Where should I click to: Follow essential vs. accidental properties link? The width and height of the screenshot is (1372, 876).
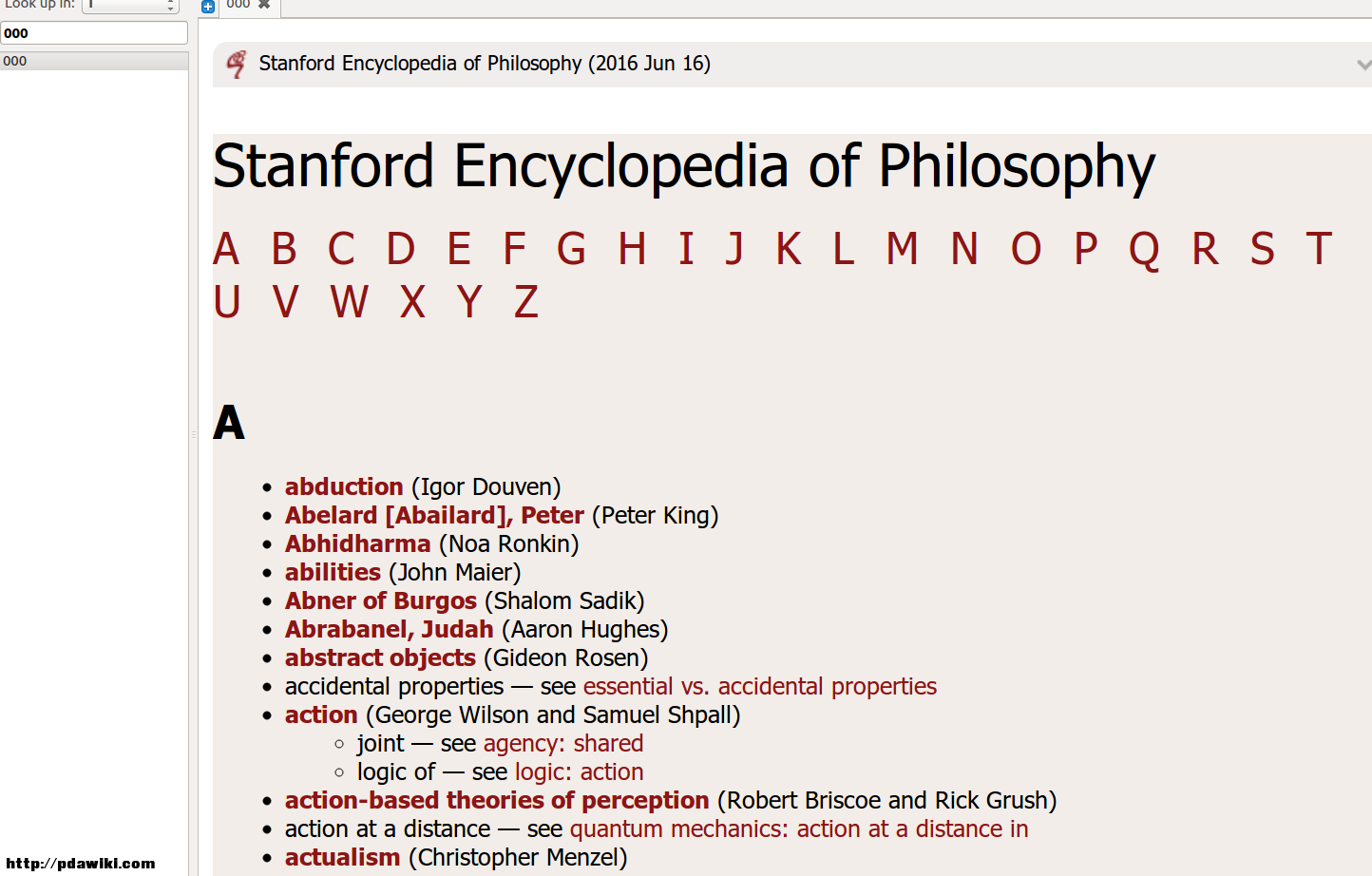[760, 686]
